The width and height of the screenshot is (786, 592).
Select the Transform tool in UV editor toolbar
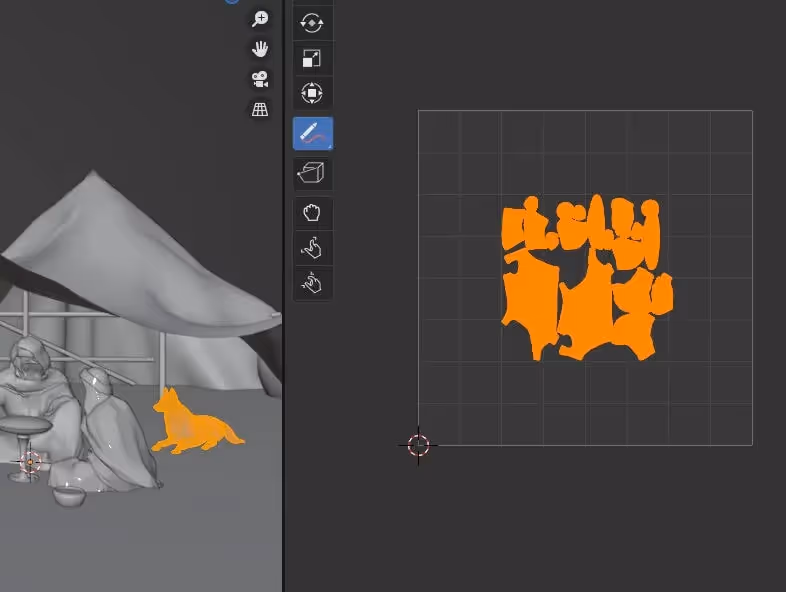[312, 93]
